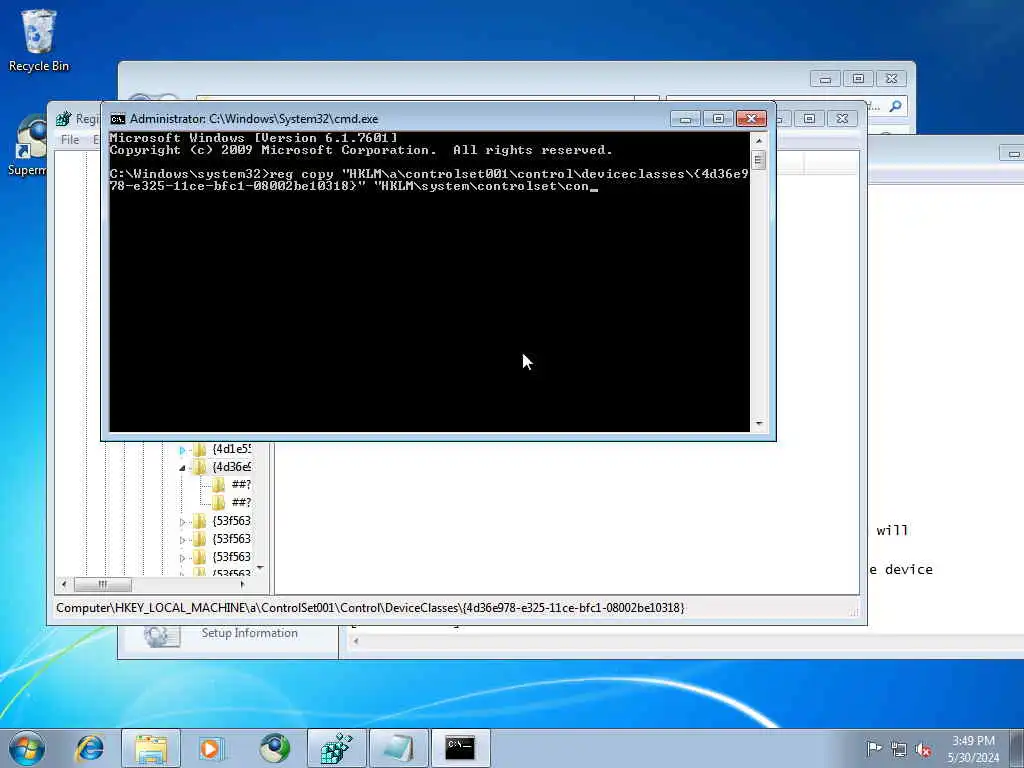Select the {4d36e9 key folder icon

point(200,468)
